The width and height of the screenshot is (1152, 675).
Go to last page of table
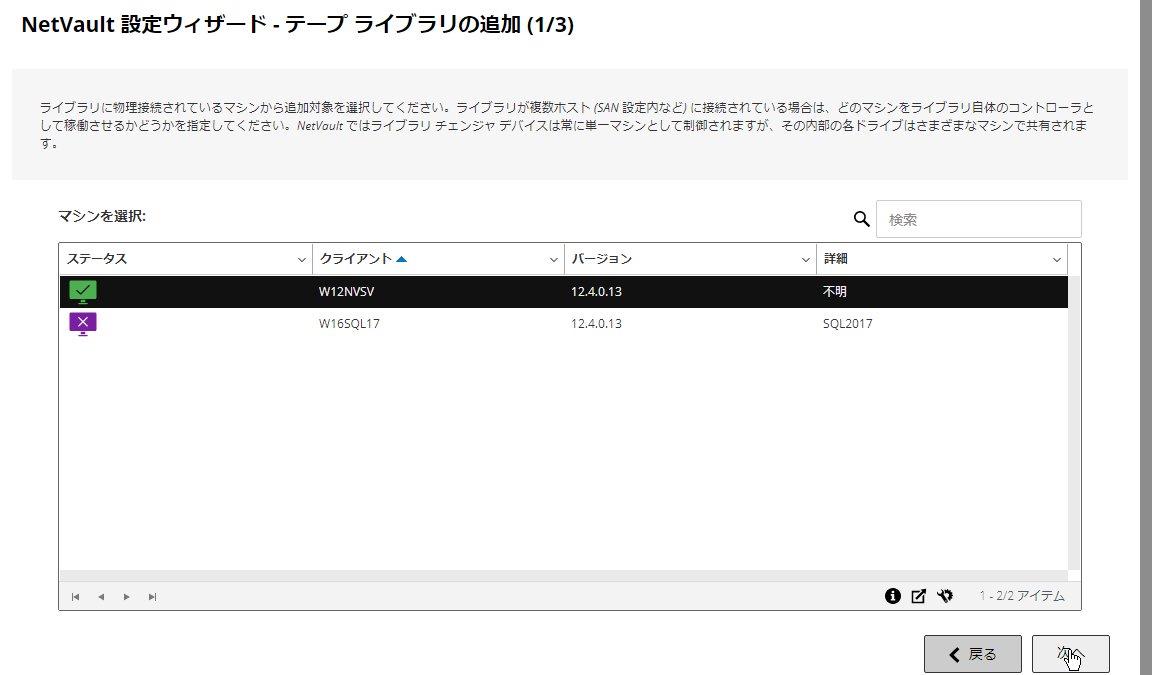(x=153, y=596)
